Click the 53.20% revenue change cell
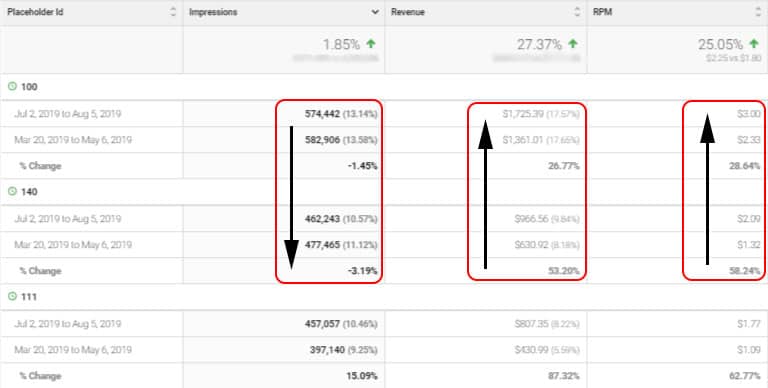 (486, 271)
